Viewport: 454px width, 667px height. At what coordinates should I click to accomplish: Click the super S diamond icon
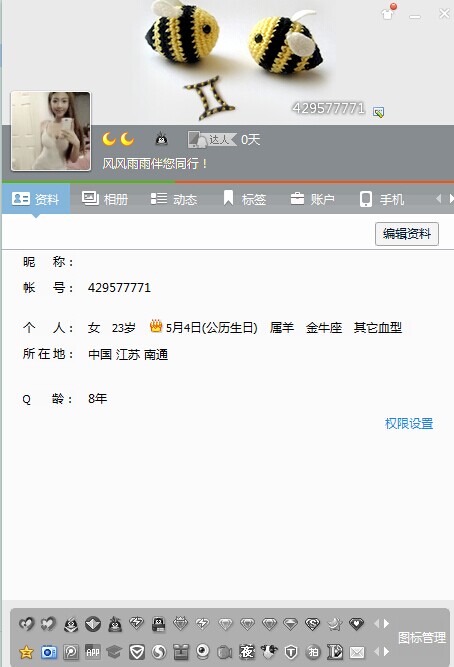point(312,624)
